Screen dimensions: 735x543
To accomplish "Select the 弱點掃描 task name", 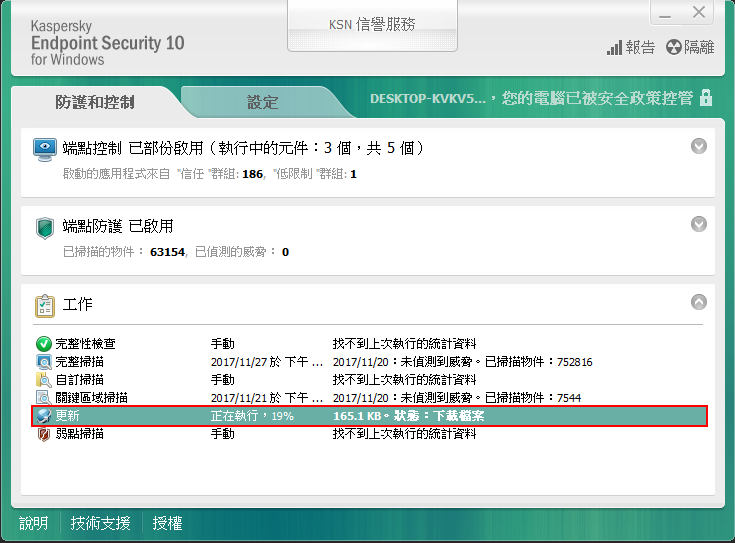I will (x=80, y=434).
